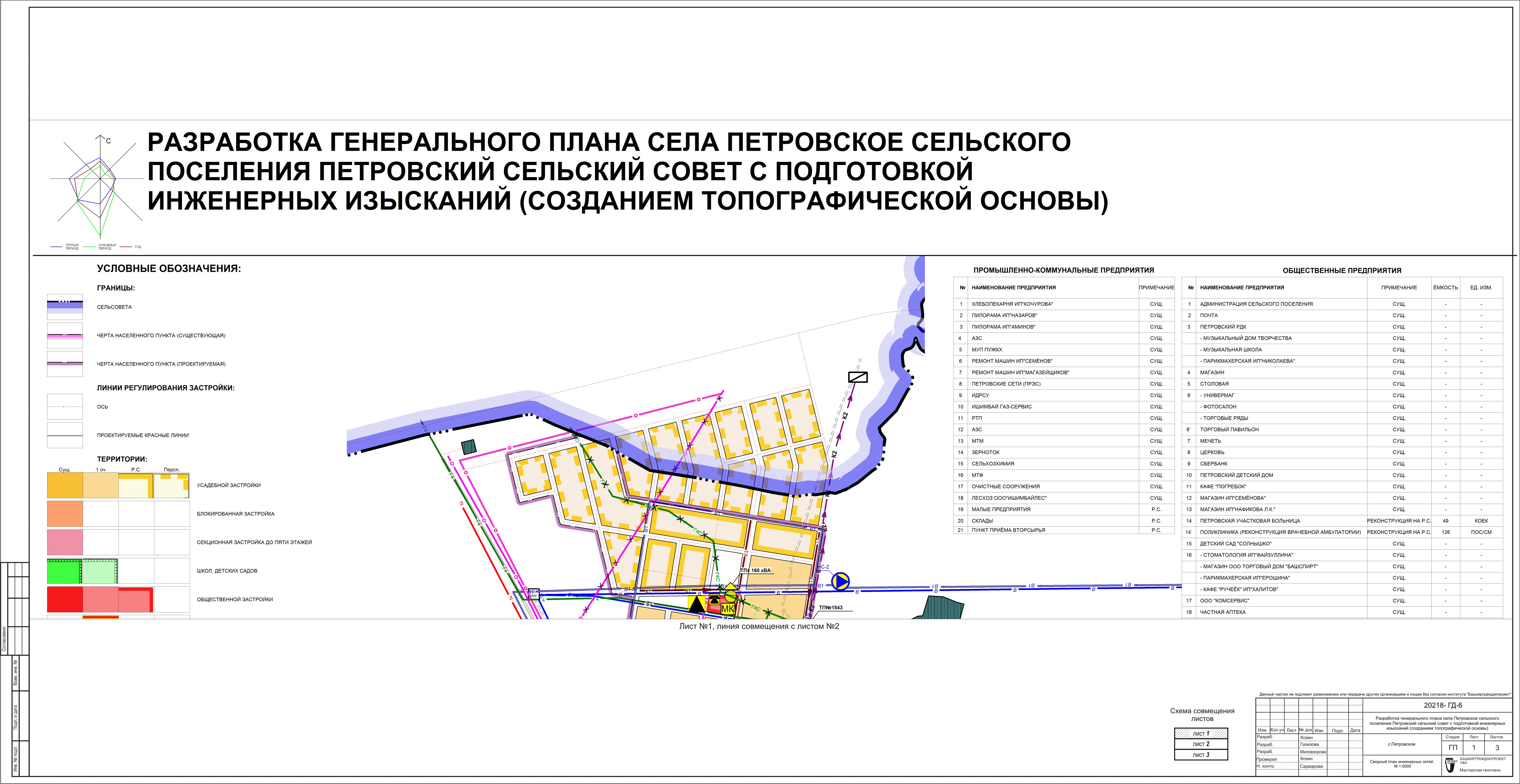Click the red общественной застройки legend swatch
This screenshot has height=784, width=1520.
[65, 599]
